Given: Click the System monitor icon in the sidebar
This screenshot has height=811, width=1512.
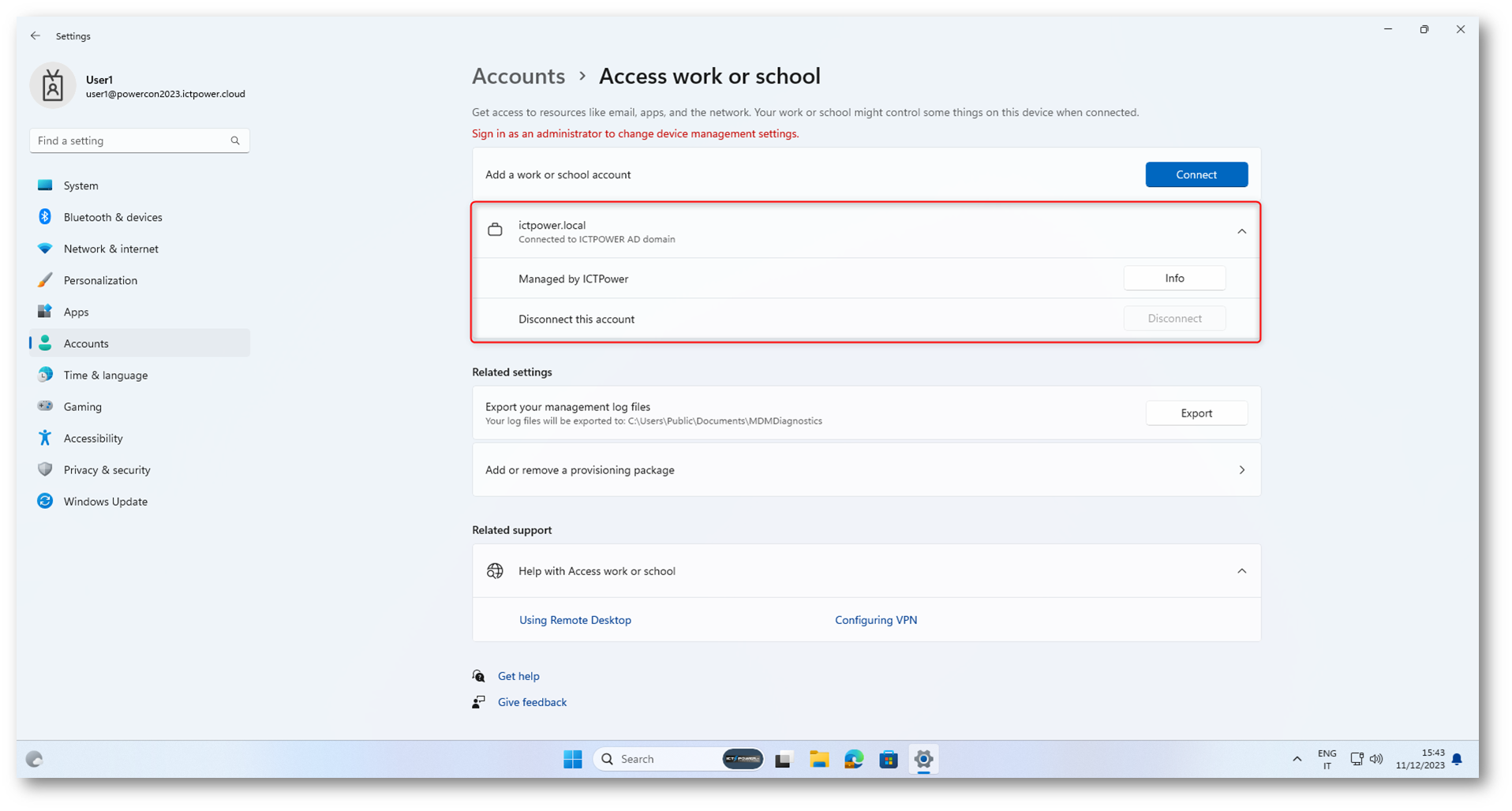Looking at the screenshot, I should 45,185.
